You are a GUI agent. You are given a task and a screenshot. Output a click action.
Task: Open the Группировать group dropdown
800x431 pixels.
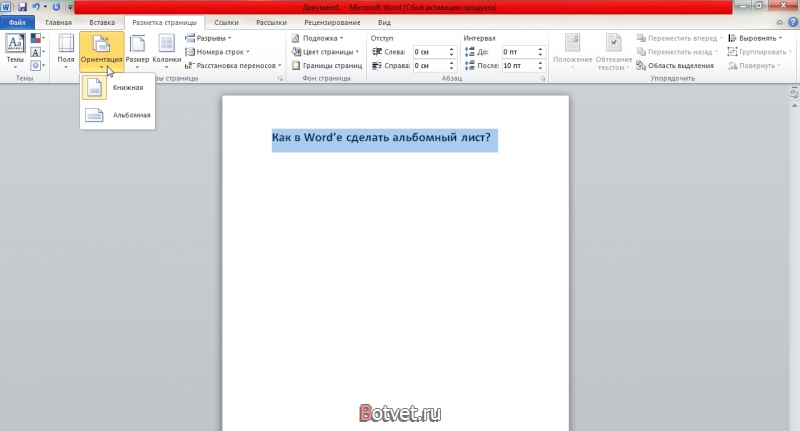click(x=759, y=52)
